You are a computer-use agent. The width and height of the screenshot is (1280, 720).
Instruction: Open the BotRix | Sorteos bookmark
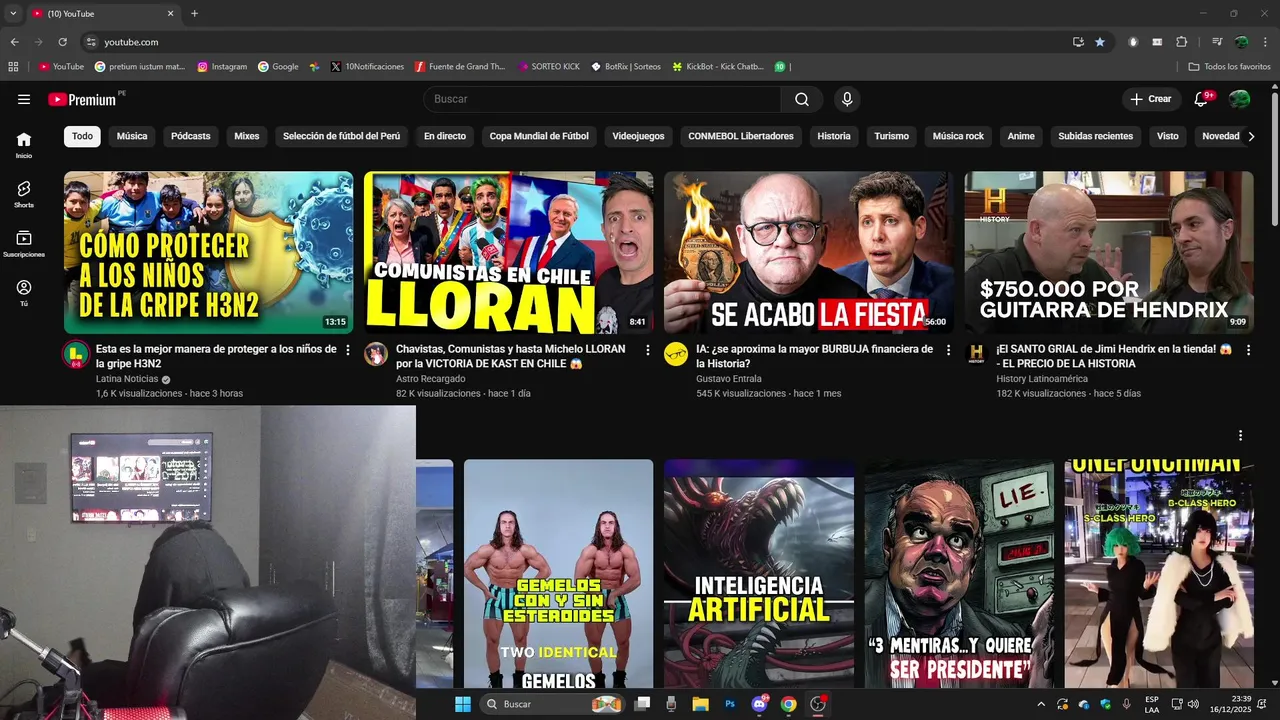[x=626, y=67]
